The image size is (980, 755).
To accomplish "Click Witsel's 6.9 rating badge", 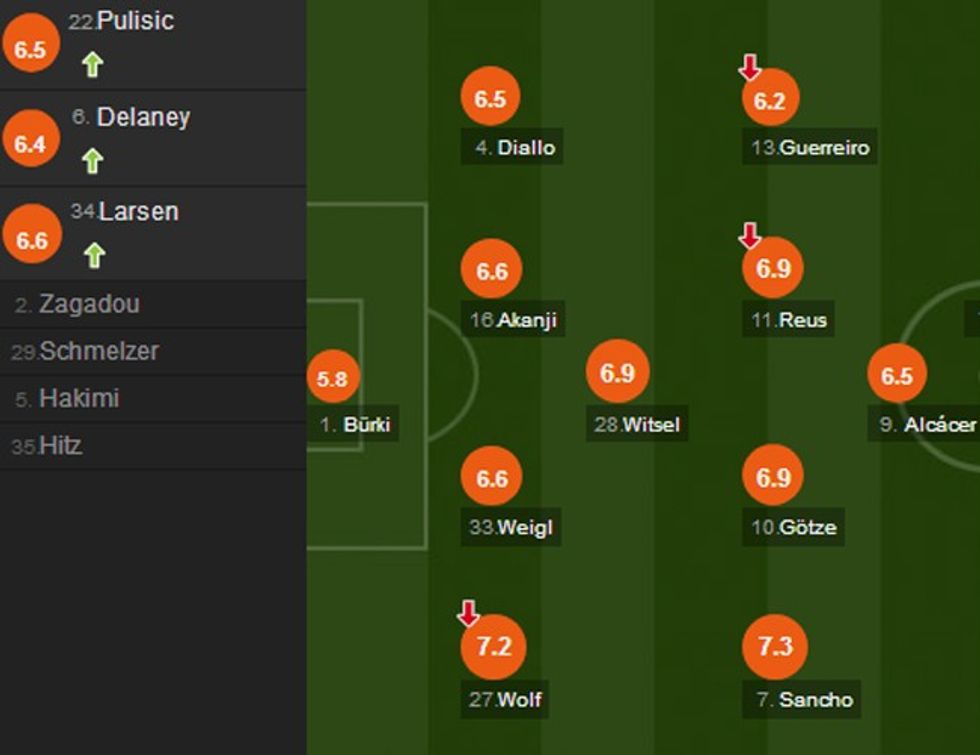I will [617, 373].
